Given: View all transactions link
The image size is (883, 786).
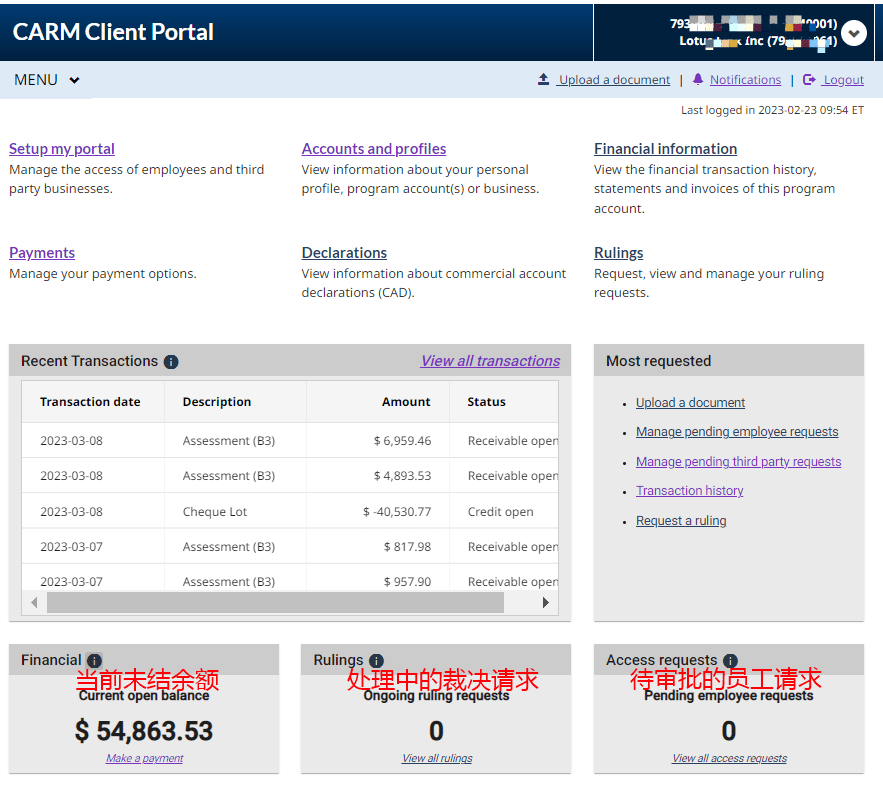Looking at the screenshot, I should (490, 361).
